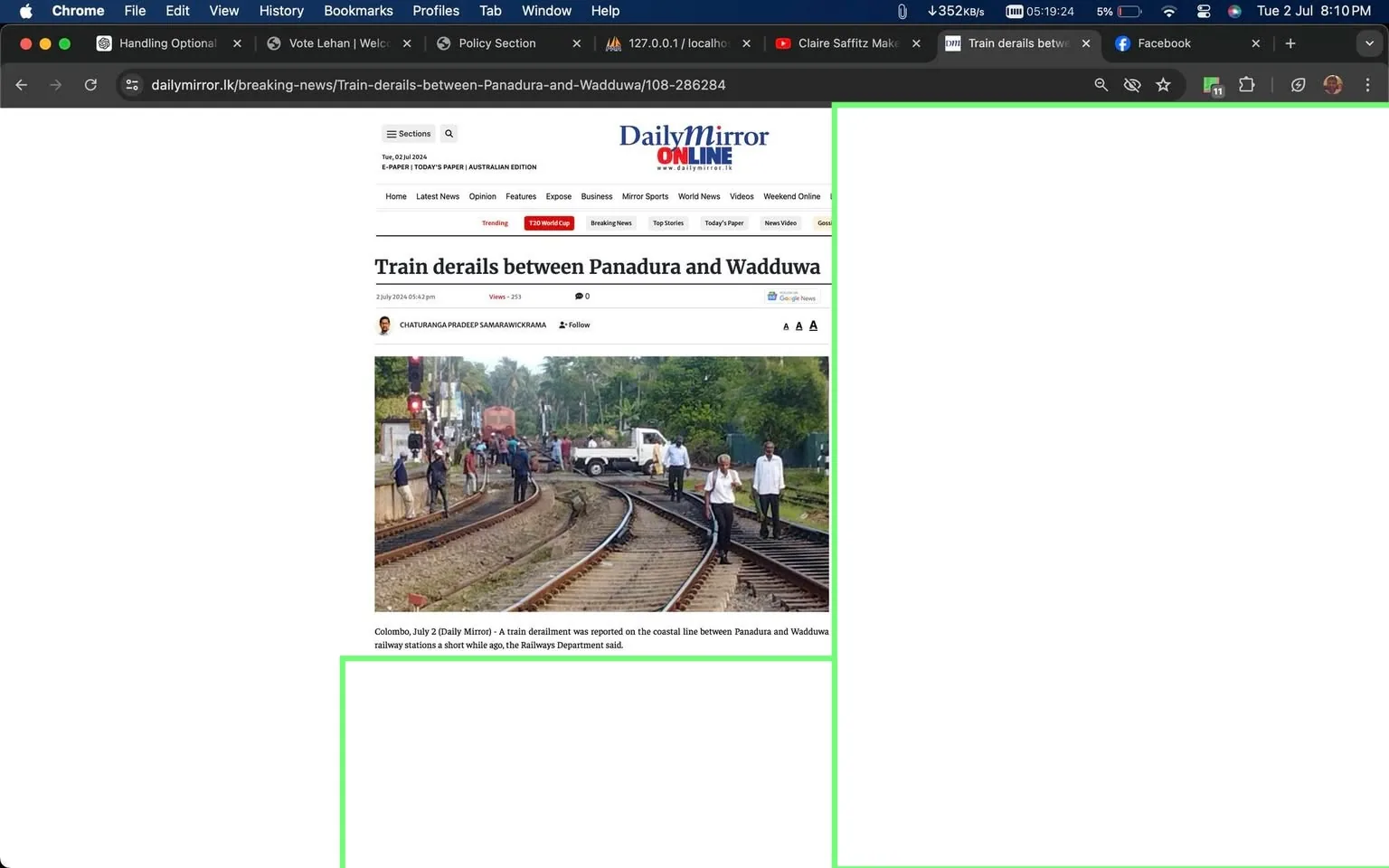Click the crossed-eye visibility icon in toolbar
Viewport: 1389px width, 868px height.
(x=1132, y=84)
